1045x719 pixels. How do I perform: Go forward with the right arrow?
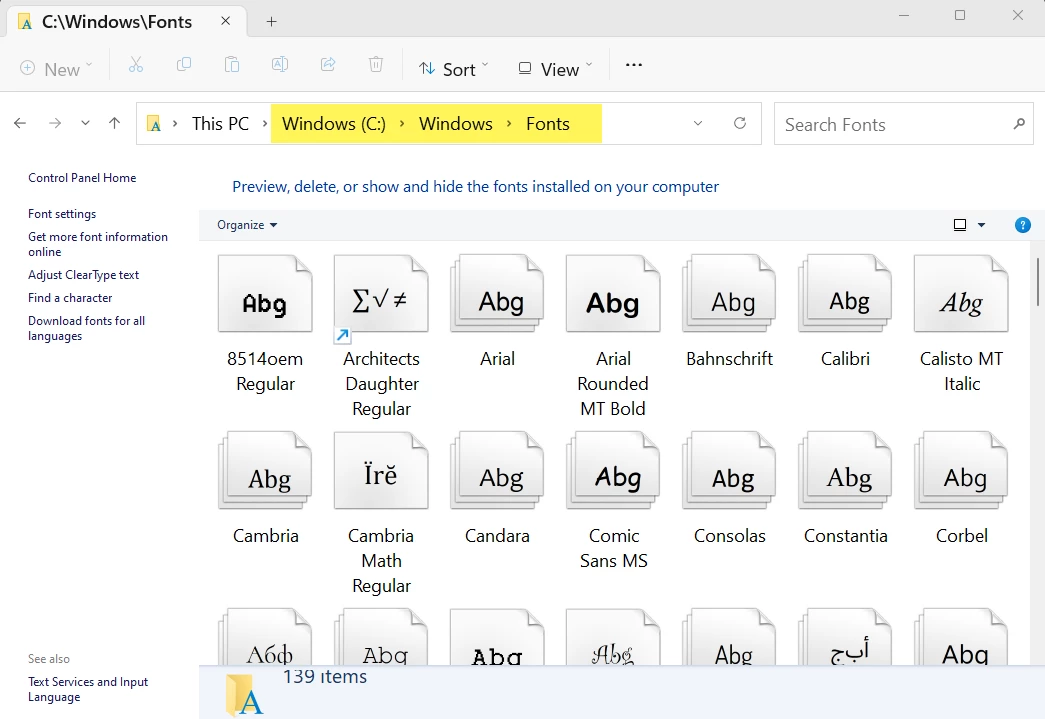point(55,123)
